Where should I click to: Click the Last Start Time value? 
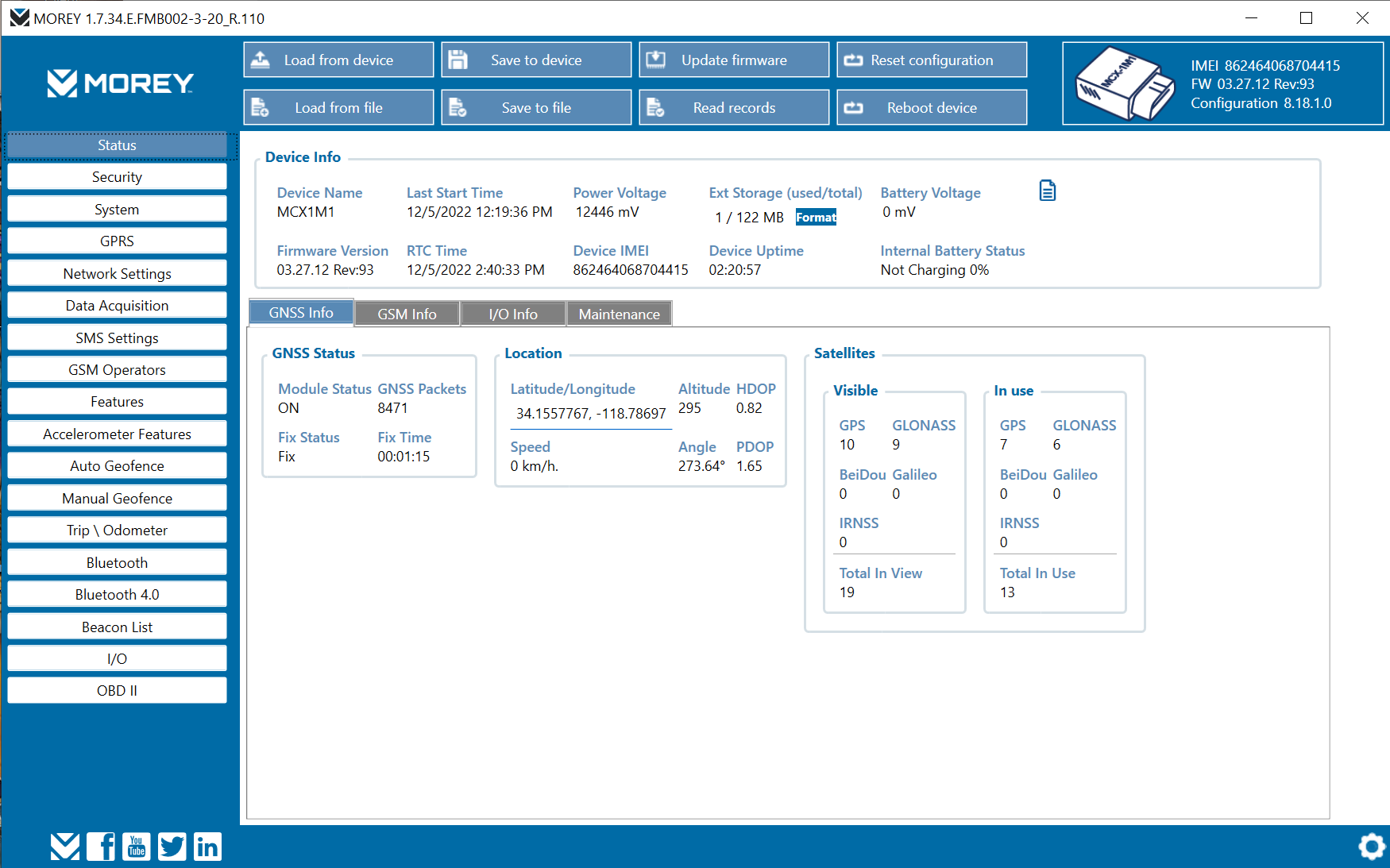click(x=480, y=212)
